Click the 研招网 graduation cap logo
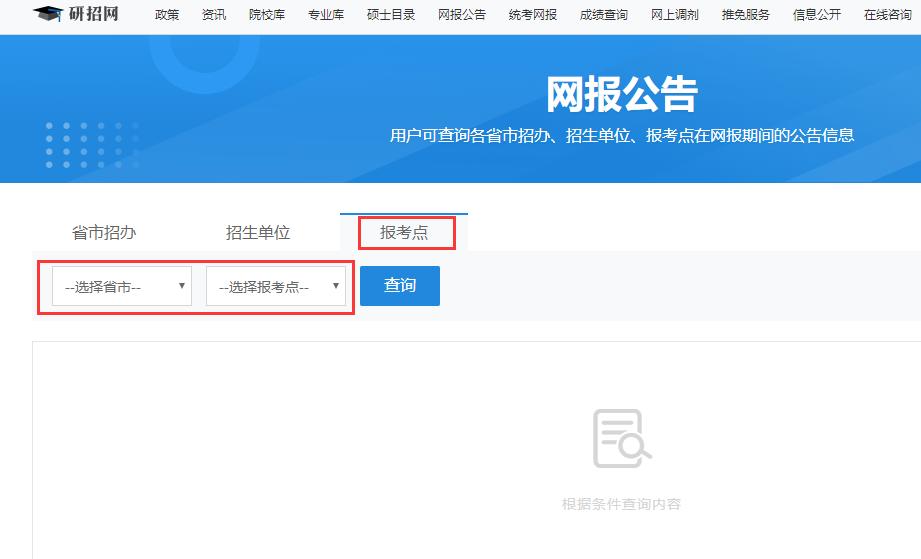 (x=76, y=14)
